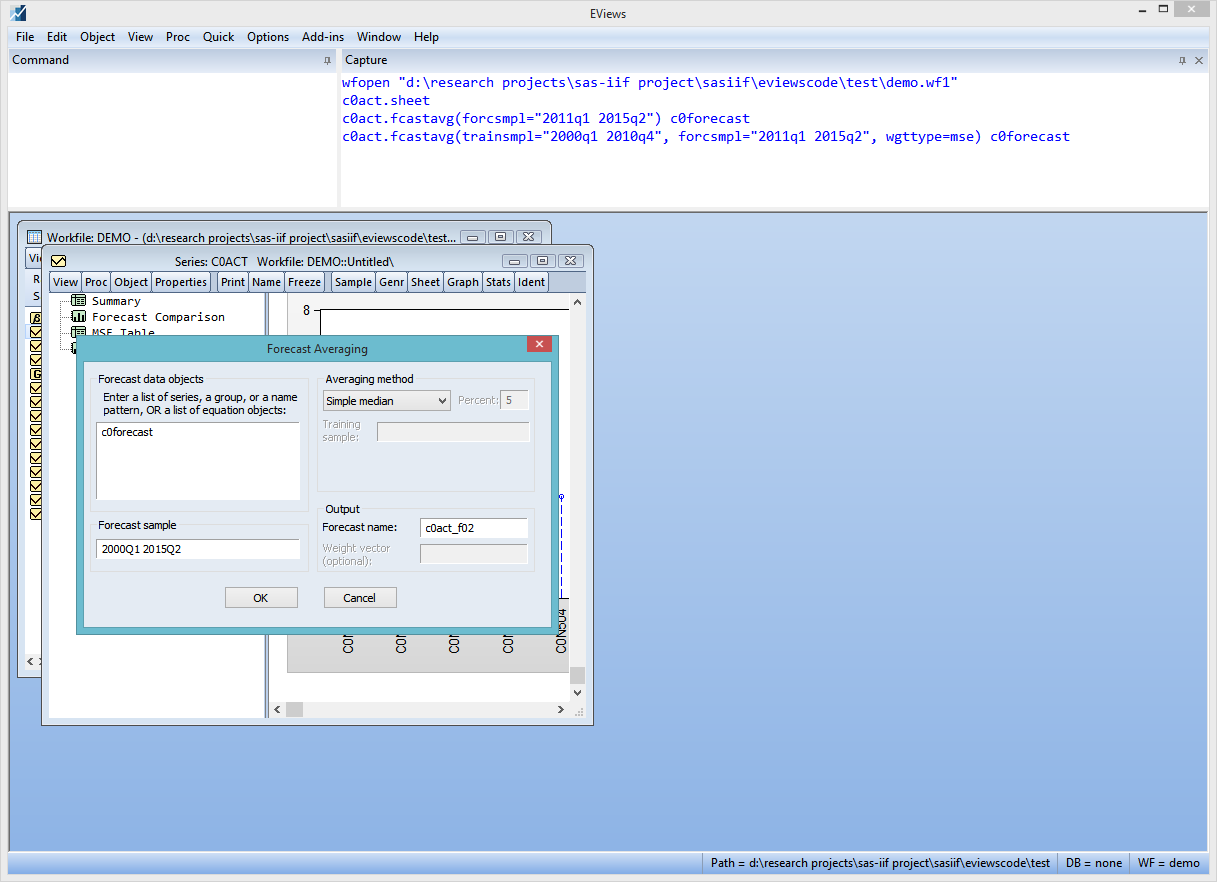Click the series window Proc button
The height and width of the screenshot is (882, 1217).
tap(96, 282)
